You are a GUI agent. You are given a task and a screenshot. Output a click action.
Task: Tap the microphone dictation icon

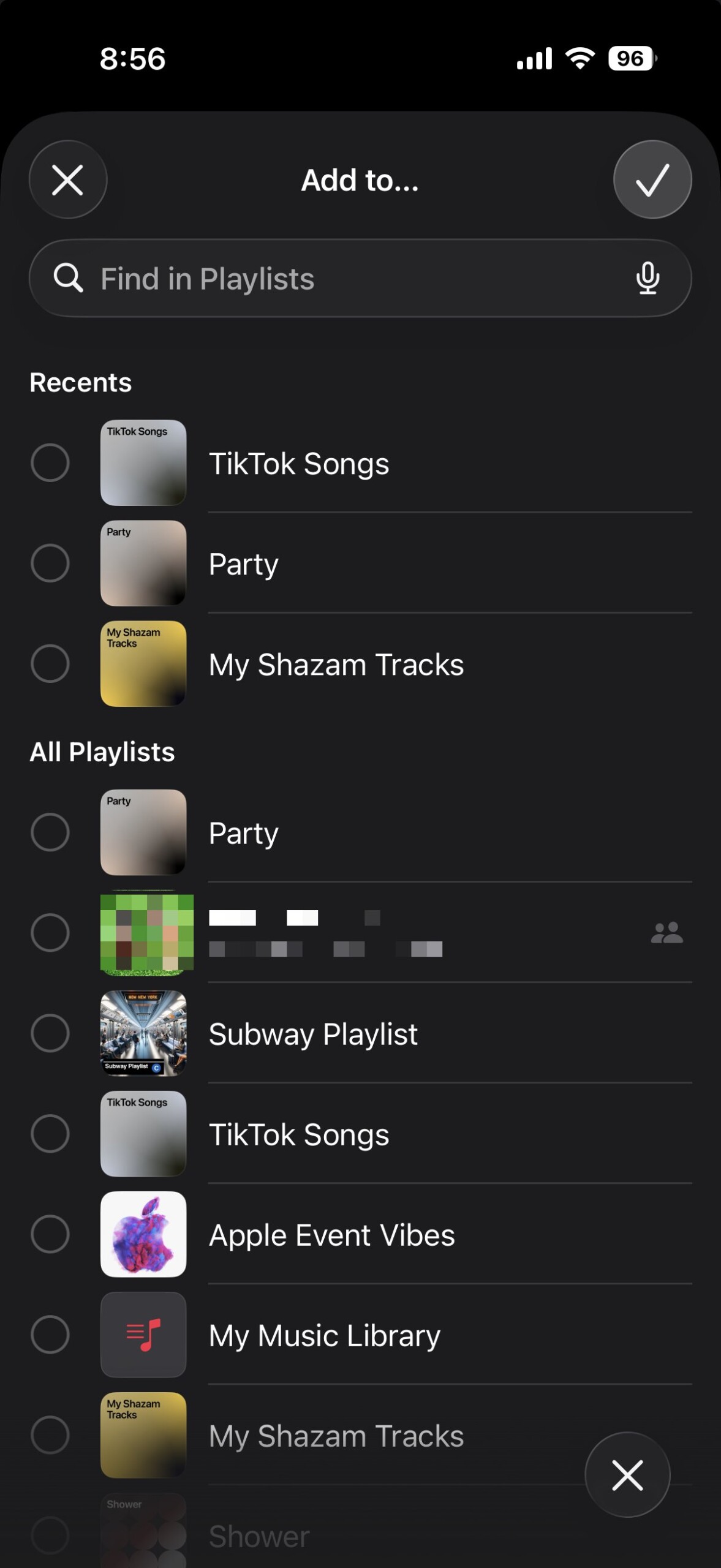pos(647,279)
